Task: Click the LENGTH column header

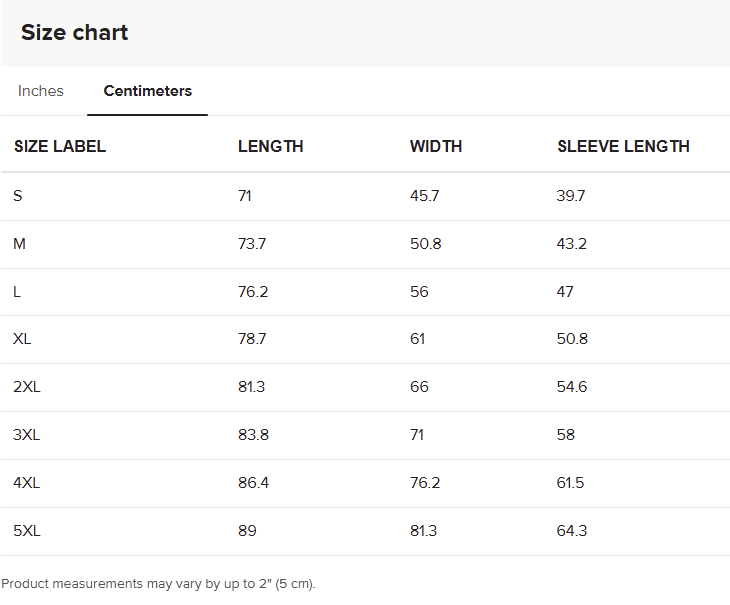Action: [270, 146]
